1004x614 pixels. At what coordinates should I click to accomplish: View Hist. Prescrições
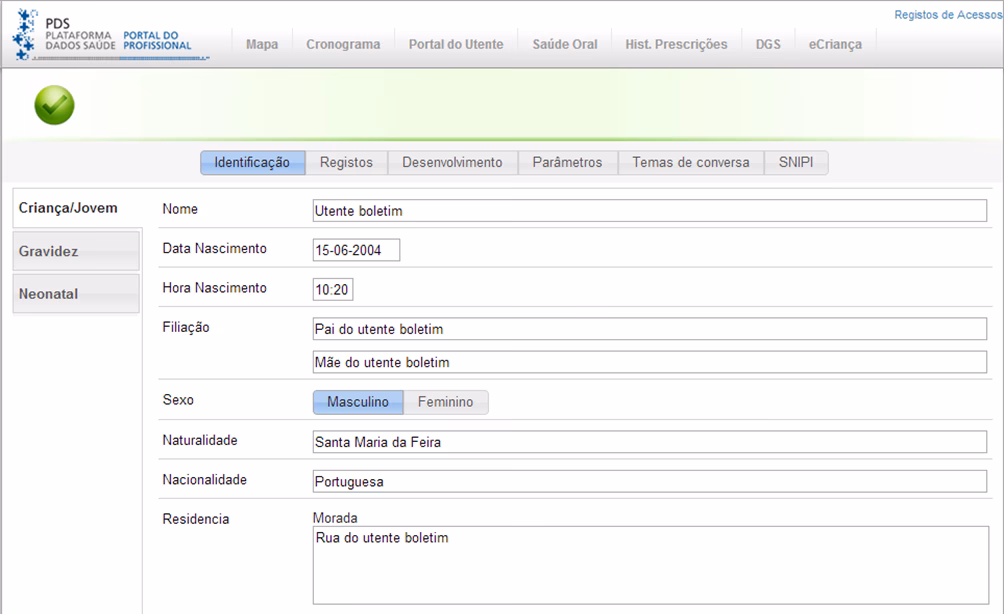tap(676, 44)
